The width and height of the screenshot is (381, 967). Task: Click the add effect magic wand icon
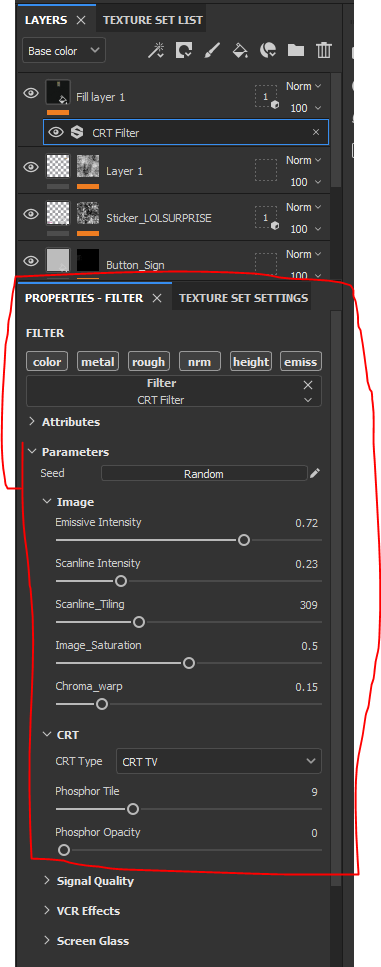pos(155,50)
